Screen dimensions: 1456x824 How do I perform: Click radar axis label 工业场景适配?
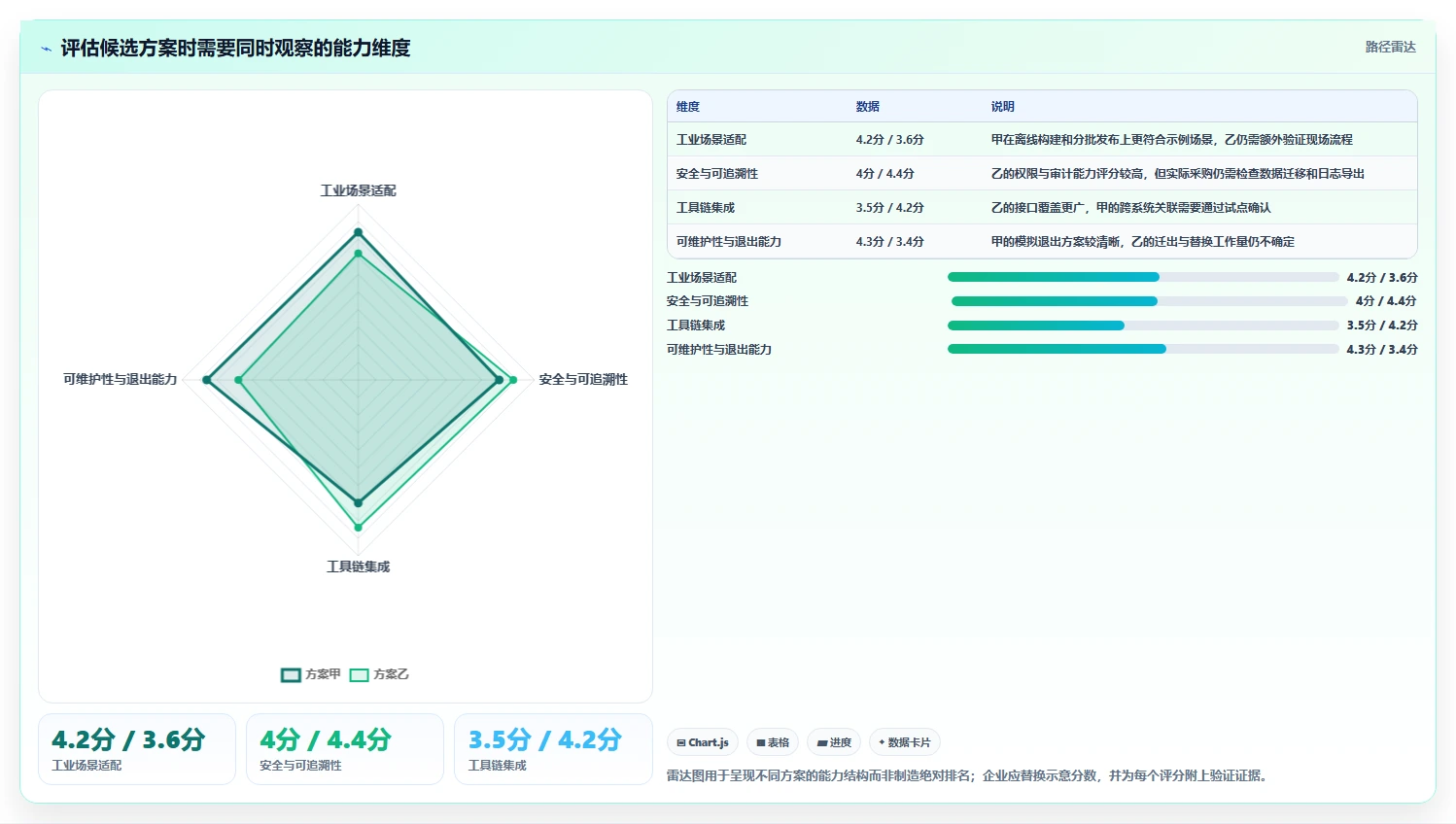pyautogui.click(x=359, y=190)
